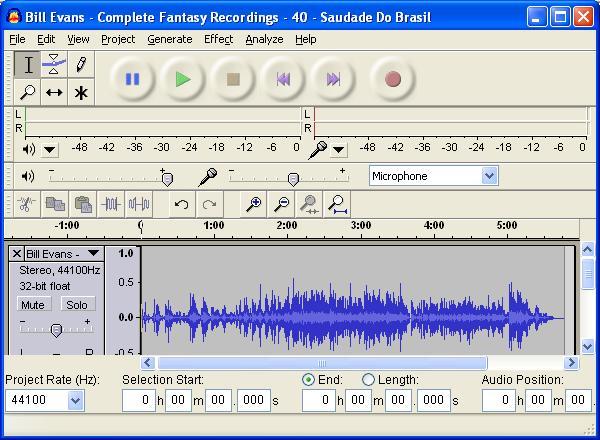Click the Fit project in window icon
This screenshot has height=440, width=600.
click(x=337, y=204)
